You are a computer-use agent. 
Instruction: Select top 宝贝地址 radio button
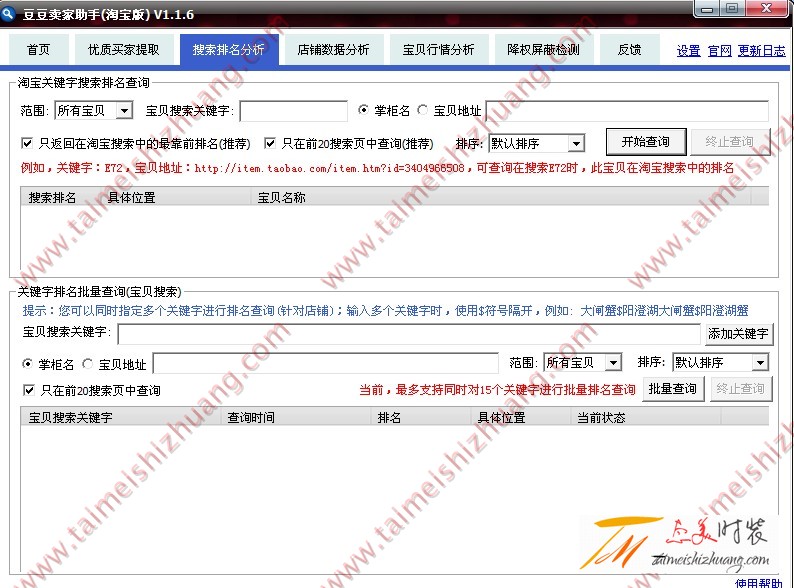pos(422,110)
